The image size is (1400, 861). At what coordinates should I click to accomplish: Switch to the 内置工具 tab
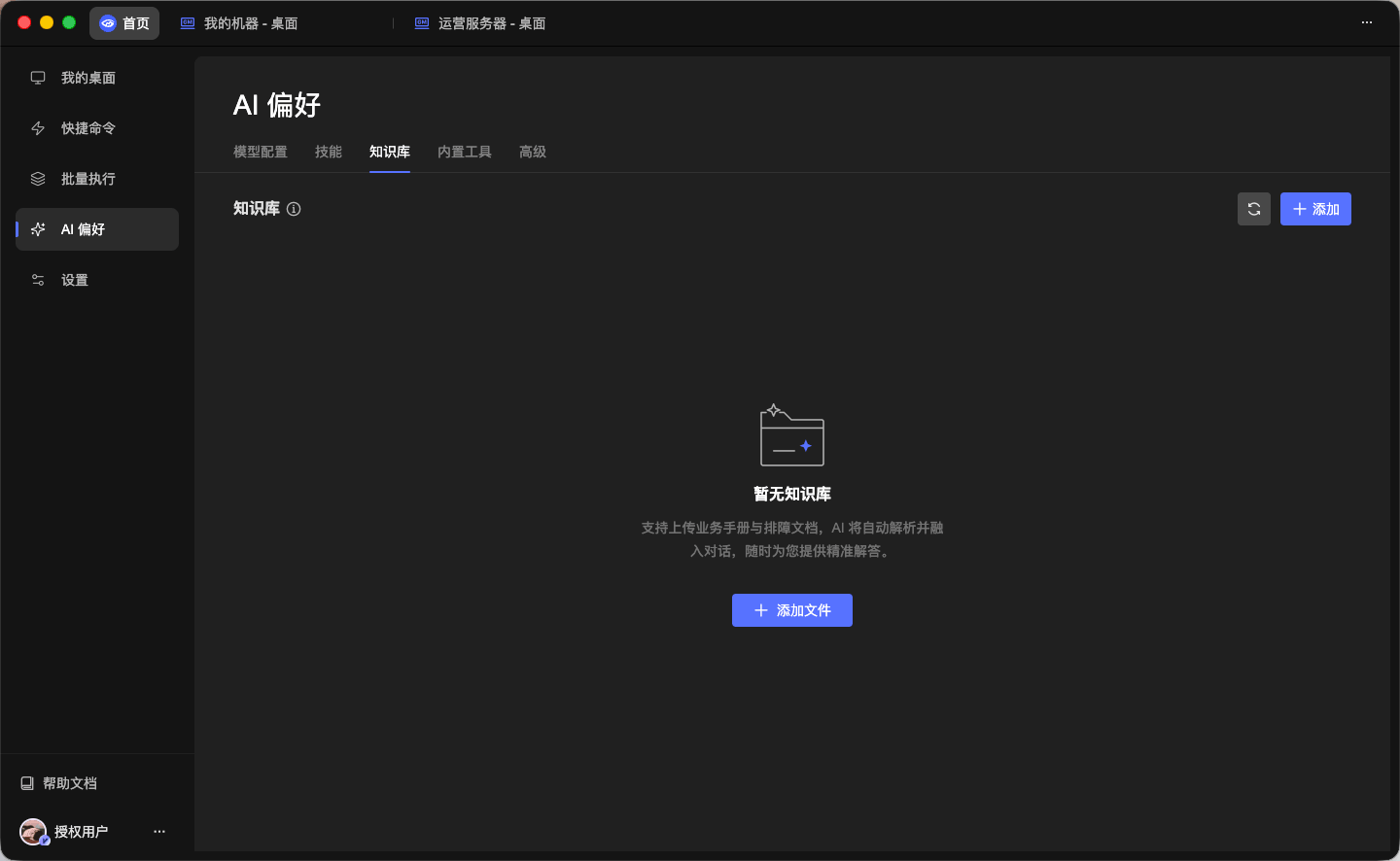[465, 152]
